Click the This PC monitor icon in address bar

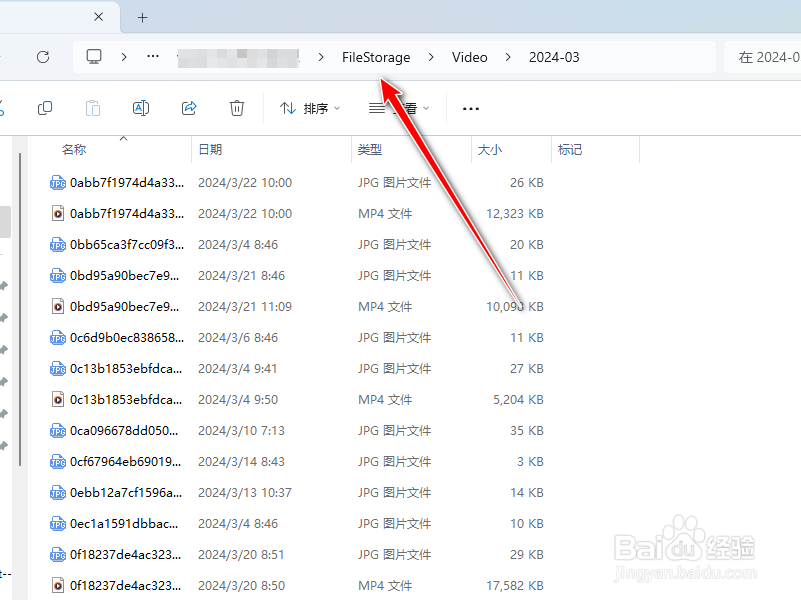tap(94, 57)
